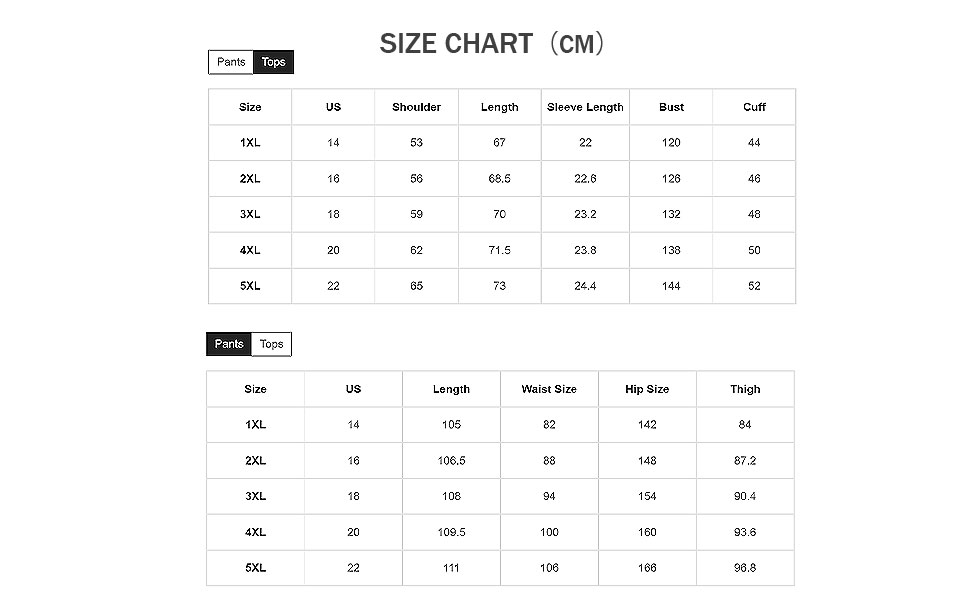Click the Bust column header
Screen dimensions: 970x600
pyautogui.click(x=671, y=107)
